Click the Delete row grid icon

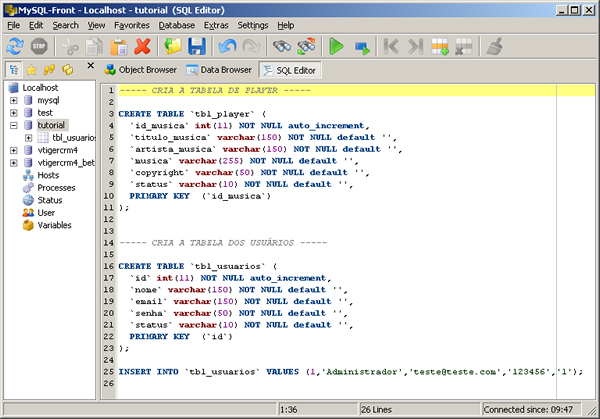coord(464,46)
